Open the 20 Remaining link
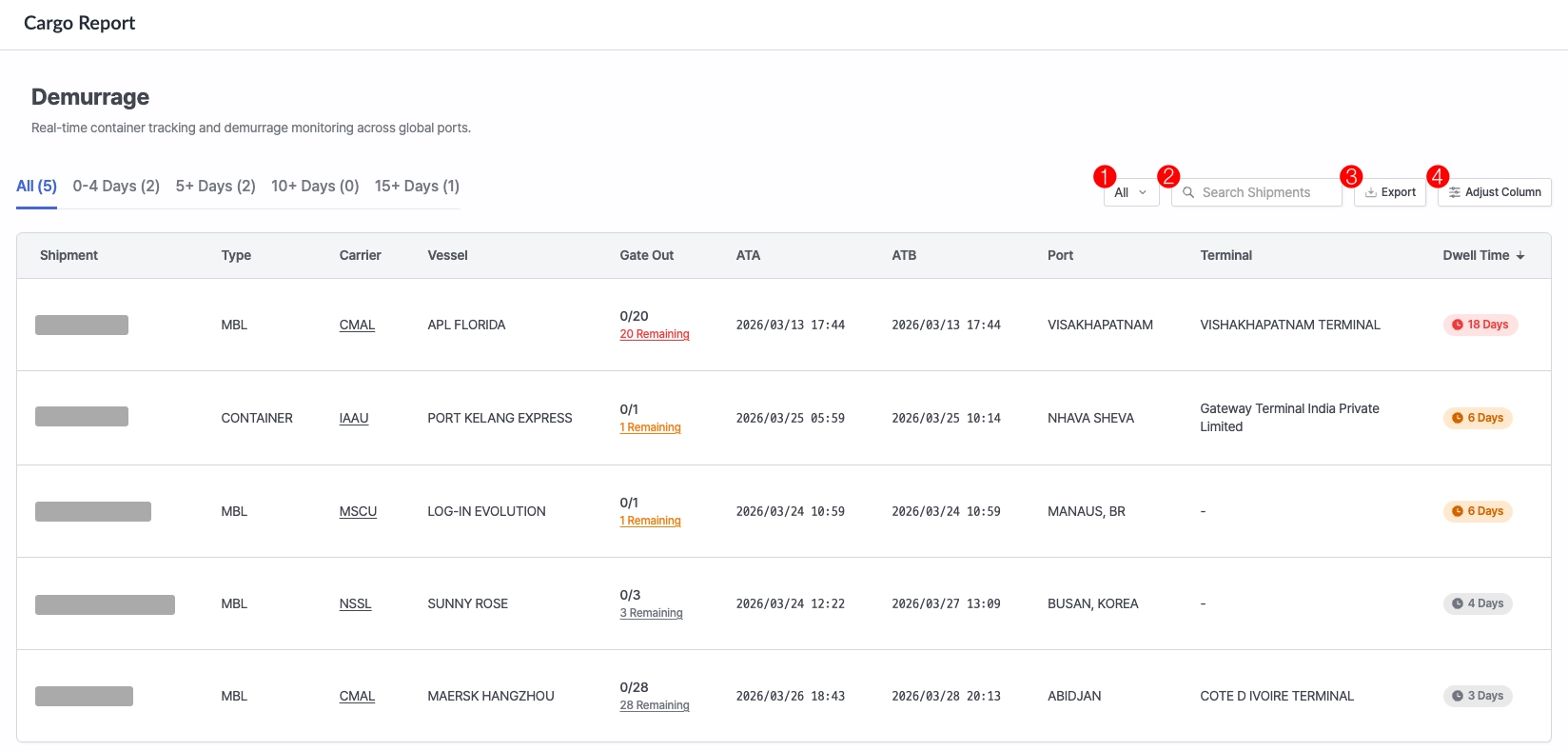1568x751 pixels. (655, 334)
